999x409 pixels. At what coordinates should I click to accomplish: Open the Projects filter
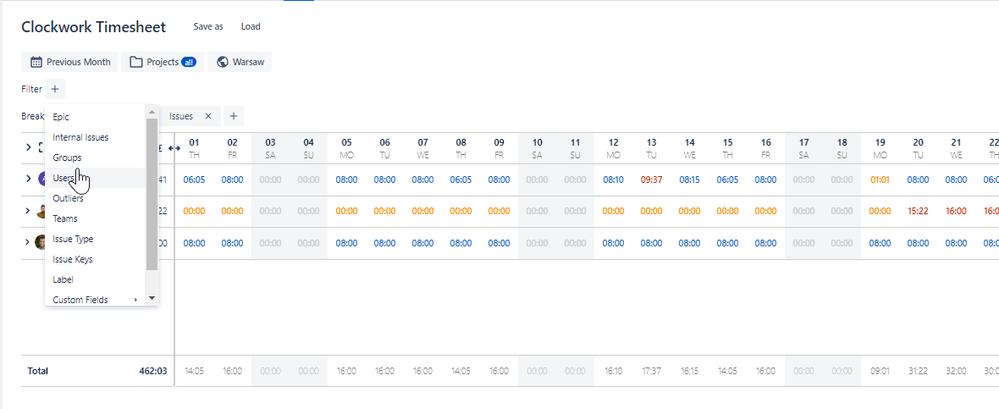point(162,62)
